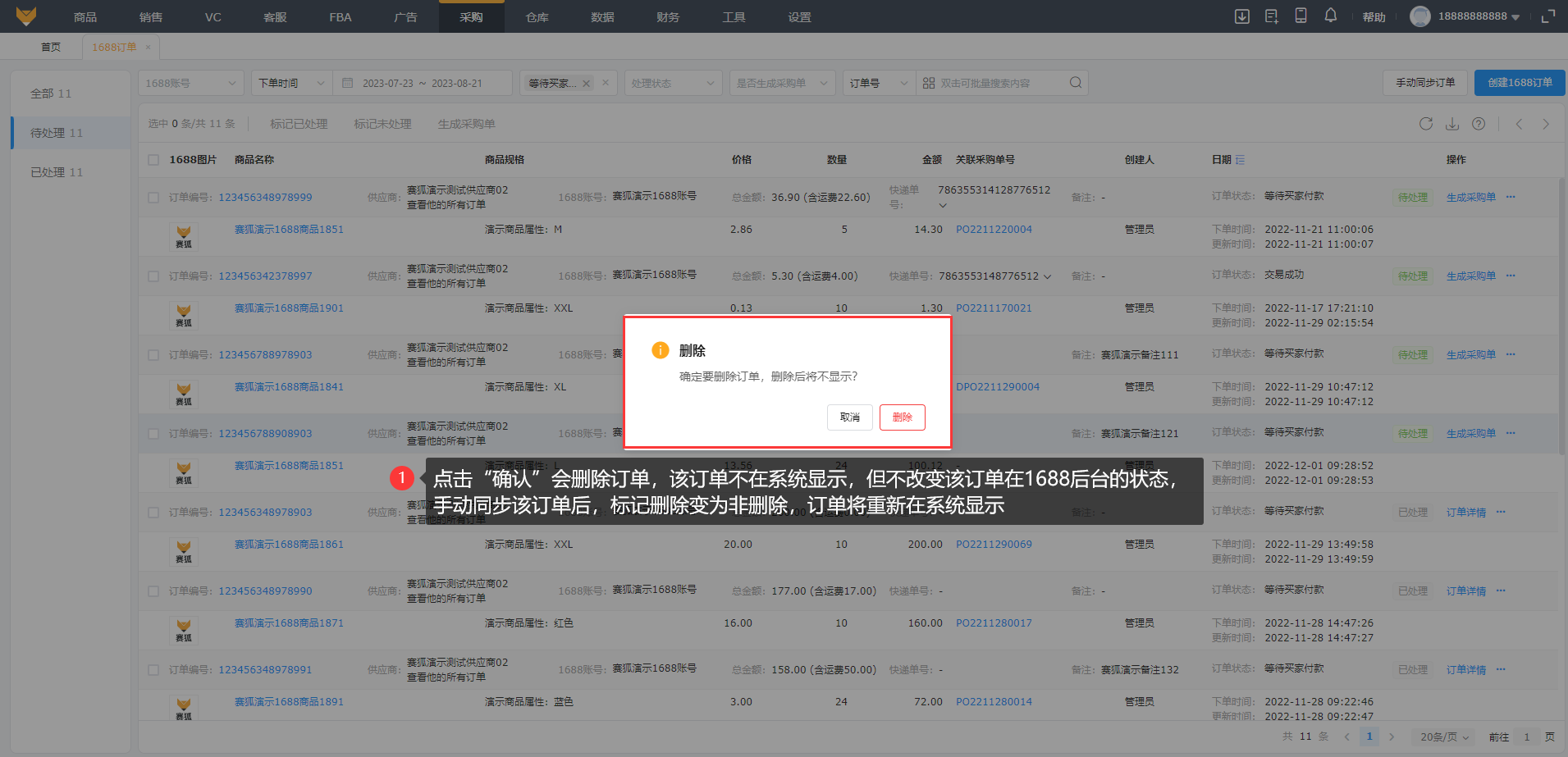
Task: Open the 处理状态 dropdown
Action: [673, 83]
